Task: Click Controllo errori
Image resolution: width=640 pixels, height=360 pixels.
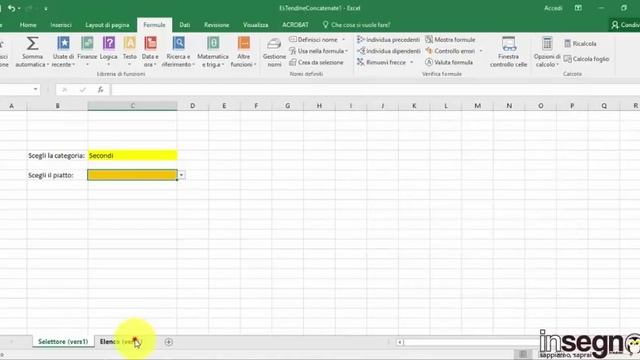Action: [450, 51]
